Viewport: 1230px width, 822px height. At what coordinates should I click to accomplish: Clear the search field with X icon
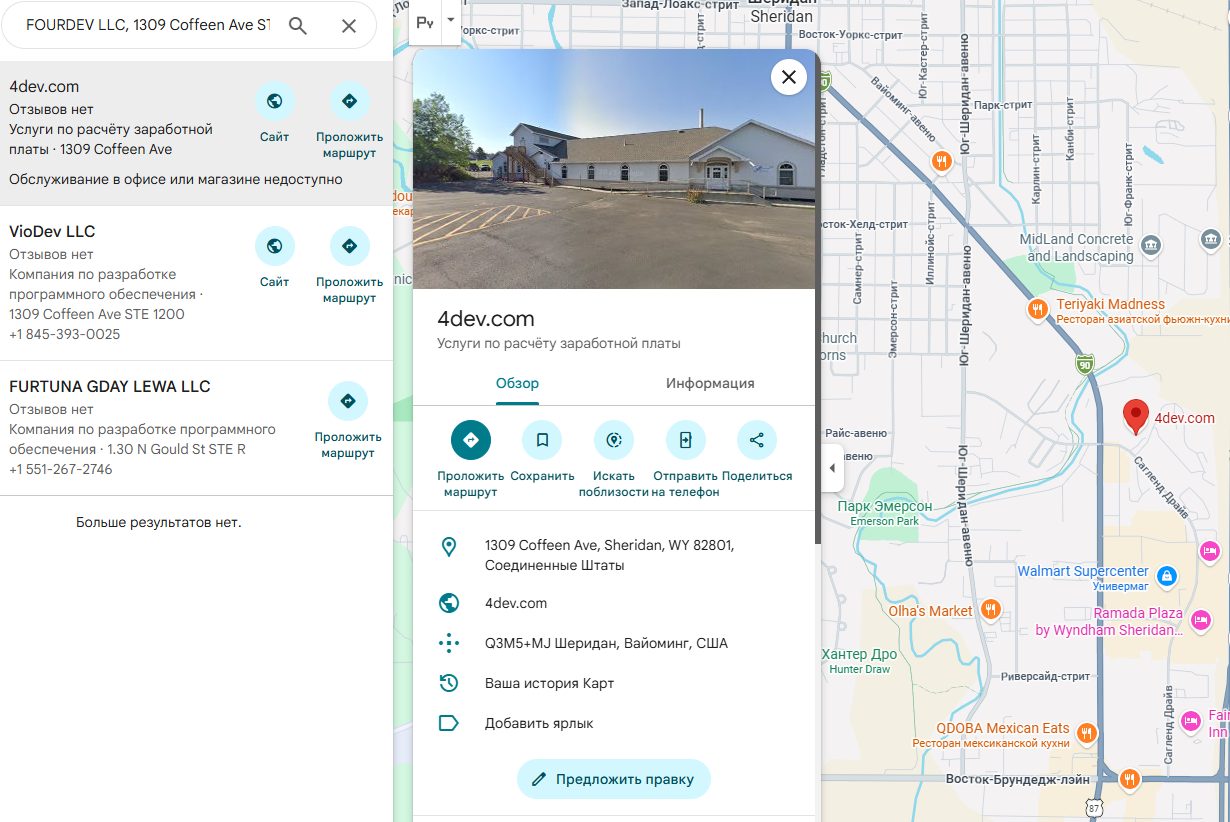(x=349, y=26)
